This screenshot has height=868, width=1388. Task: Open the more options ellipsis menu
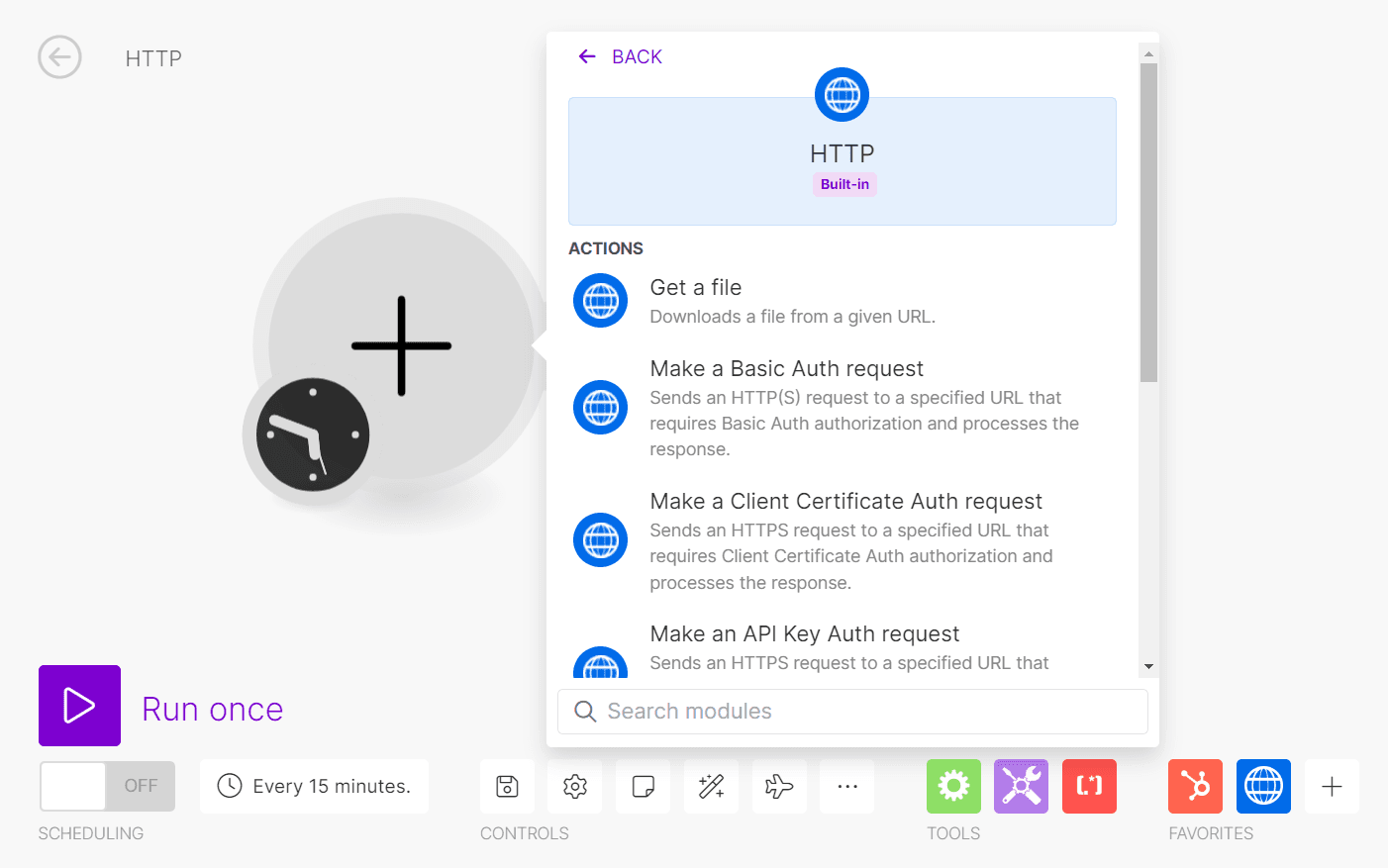click(x=847, y=786)
